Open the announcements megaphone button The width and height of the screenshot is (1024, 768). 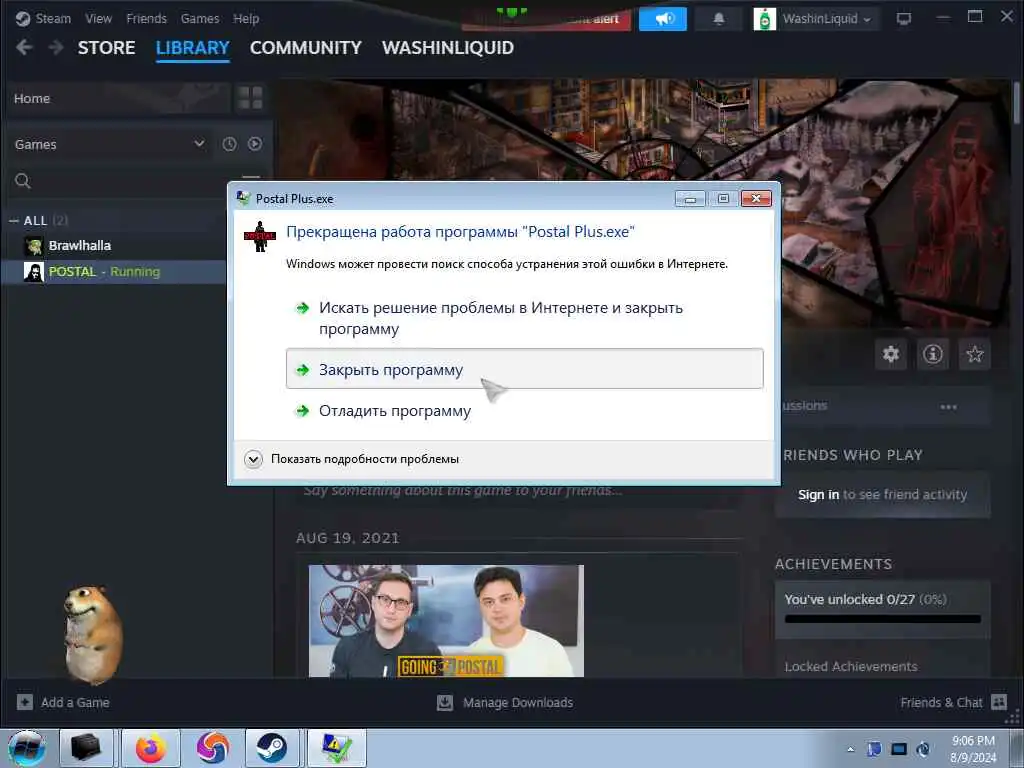tap(663, 18)
